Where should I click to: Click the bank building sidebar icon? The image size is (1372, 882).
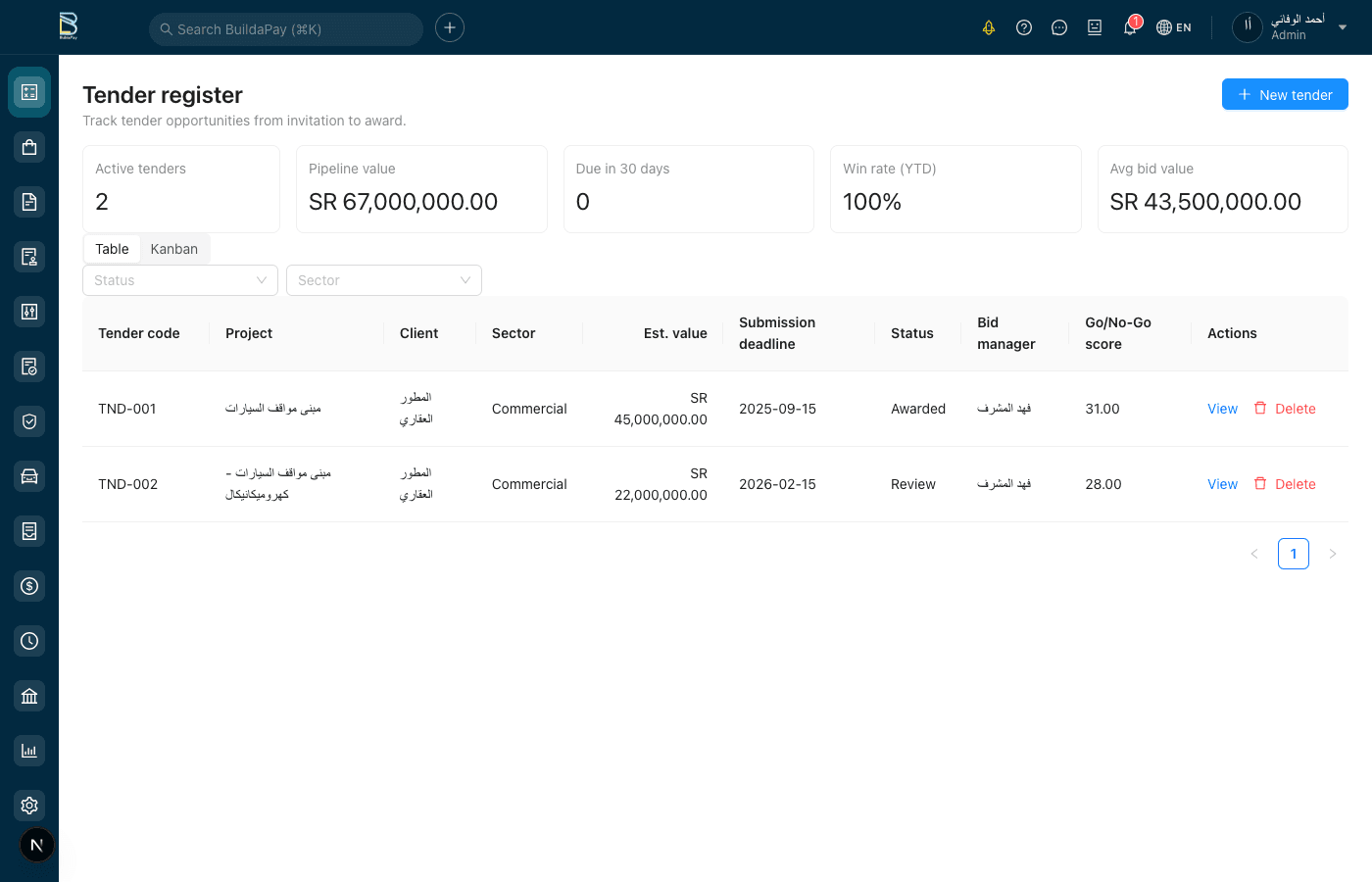click(x=29, y=696)
